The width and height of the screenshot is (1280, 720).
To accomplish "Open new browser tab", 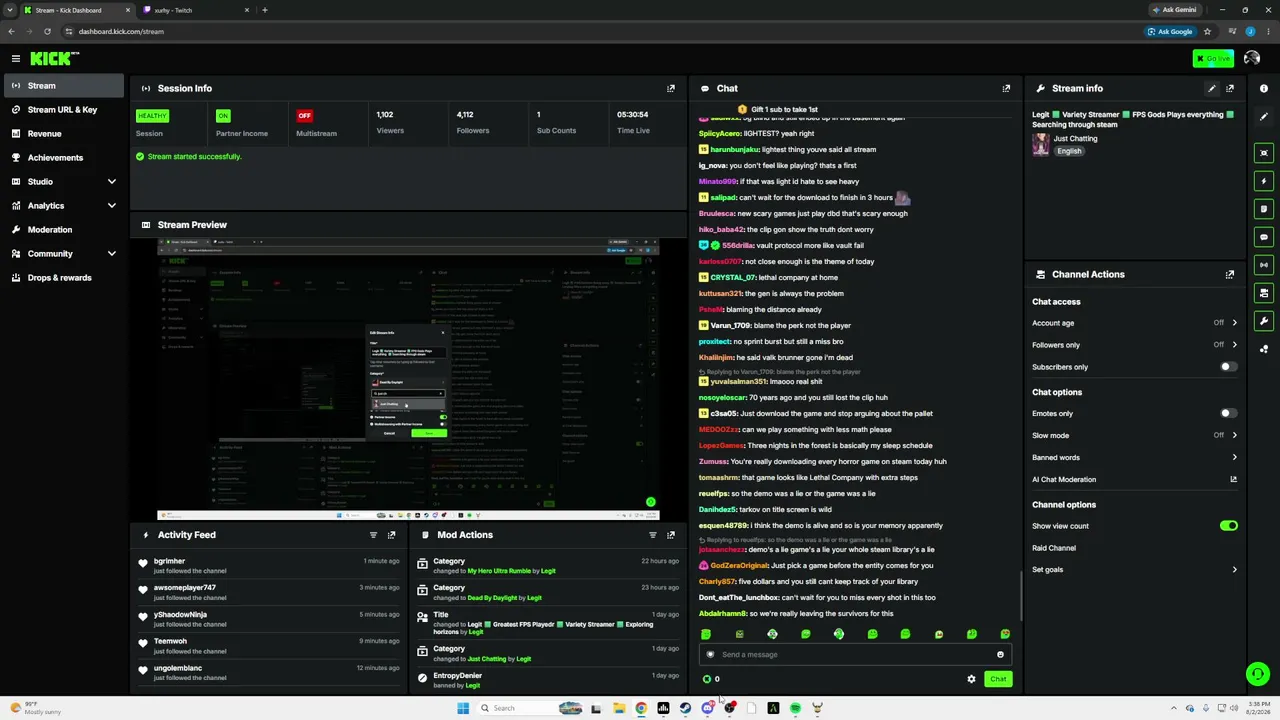I will coord(265,10).
